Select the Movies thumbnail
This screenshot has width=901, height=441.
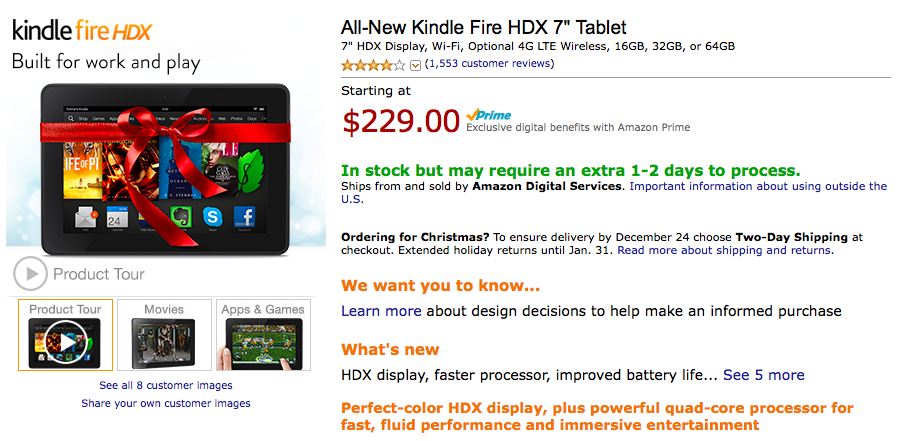click(x=164, y=335)
